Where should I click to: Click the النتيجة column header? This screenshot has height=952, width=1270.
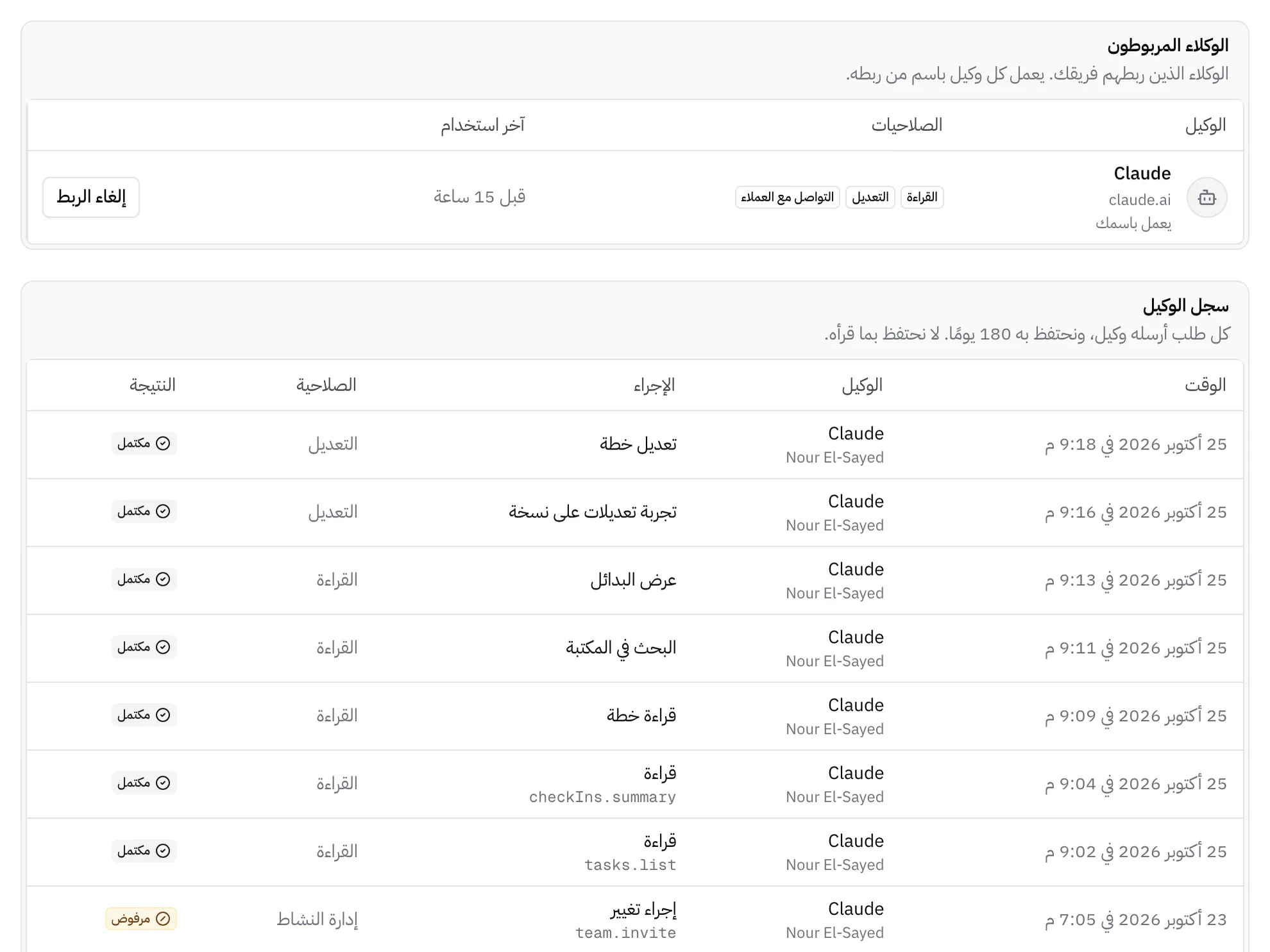[x=153, y=385]
